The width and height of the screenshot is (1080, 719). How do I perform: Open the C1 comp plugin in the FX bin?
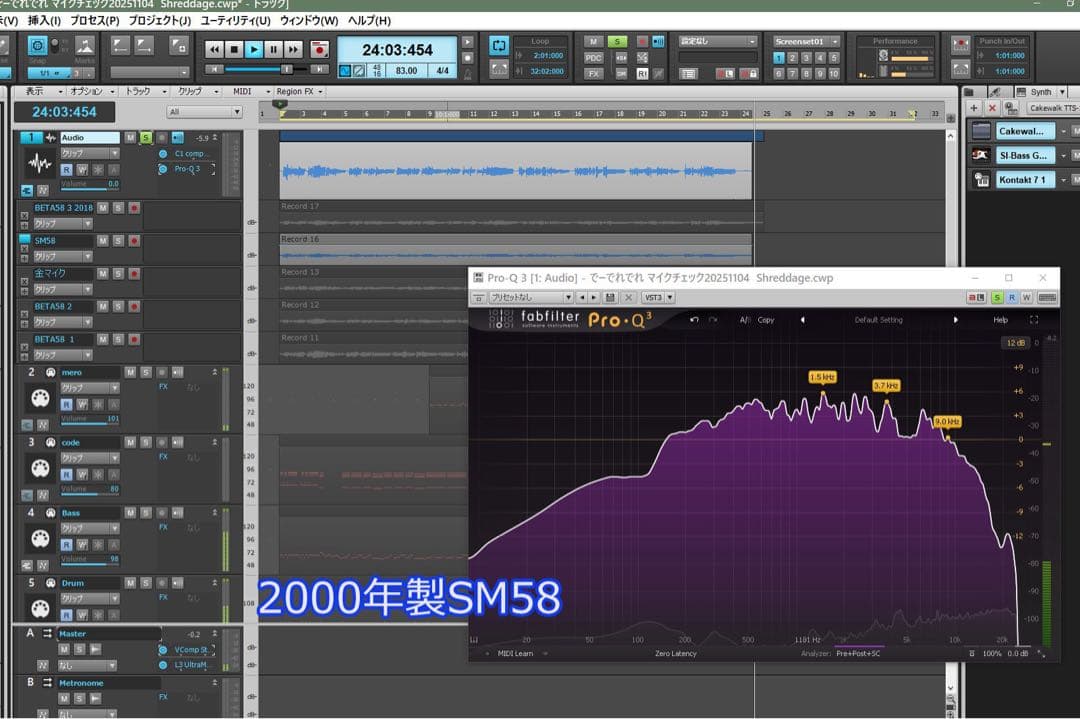(191, 155)
